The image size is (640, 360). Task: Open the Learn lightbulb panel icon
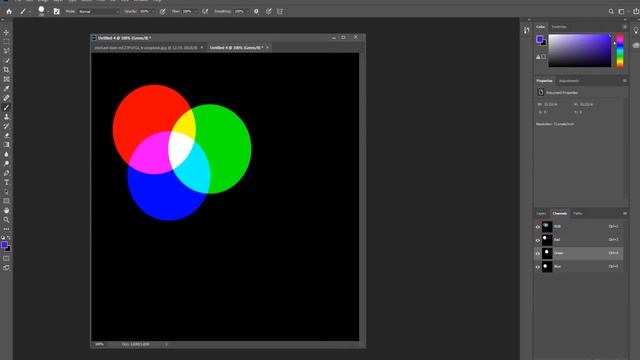click(x=636, y=31)
